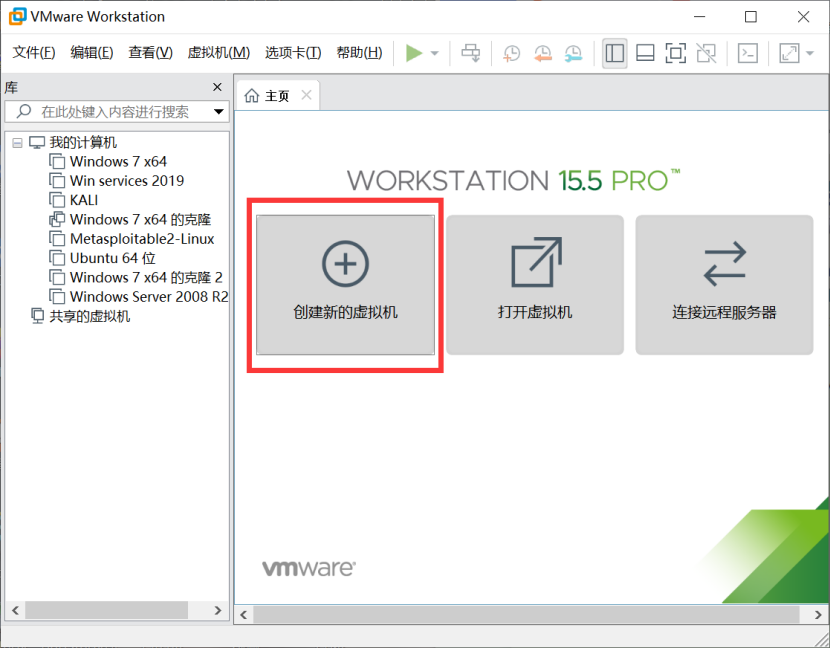Select Ubuntu 64 位 virtual machine
The image size is (830, 648).
(x=113, y=258)
